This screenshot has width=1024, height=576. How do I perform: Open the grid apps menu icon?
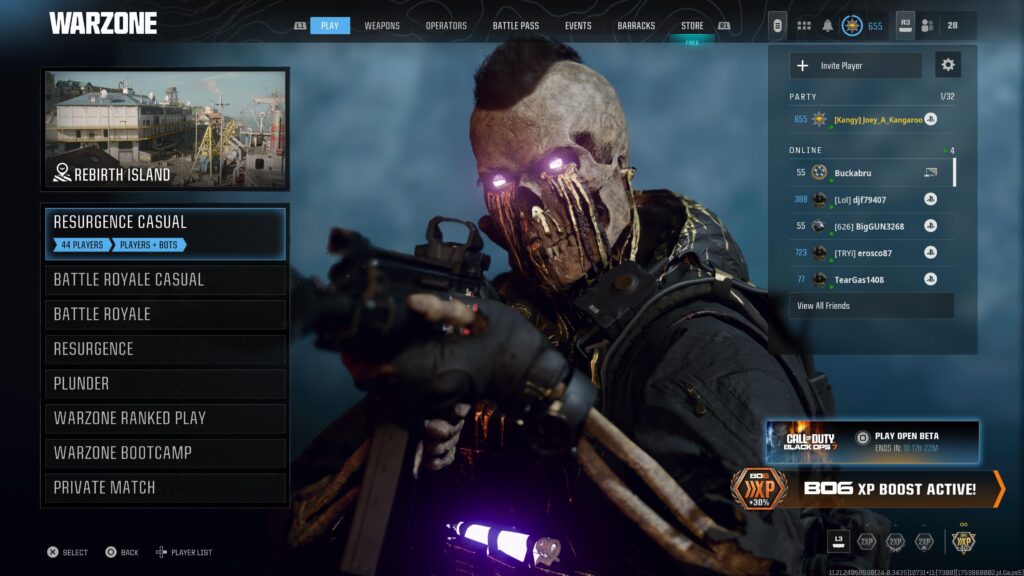[804, 25]
